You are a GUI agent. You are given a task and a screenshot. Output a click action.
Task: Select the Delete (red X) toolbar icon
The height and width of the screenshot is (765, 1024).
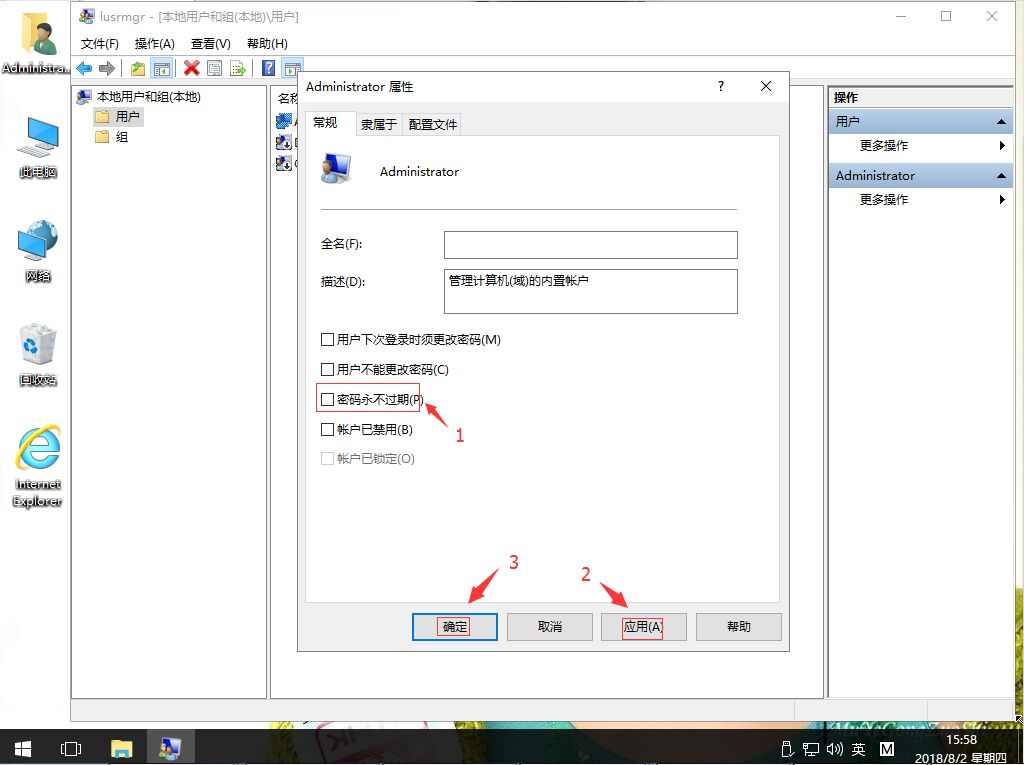[189, 68]
